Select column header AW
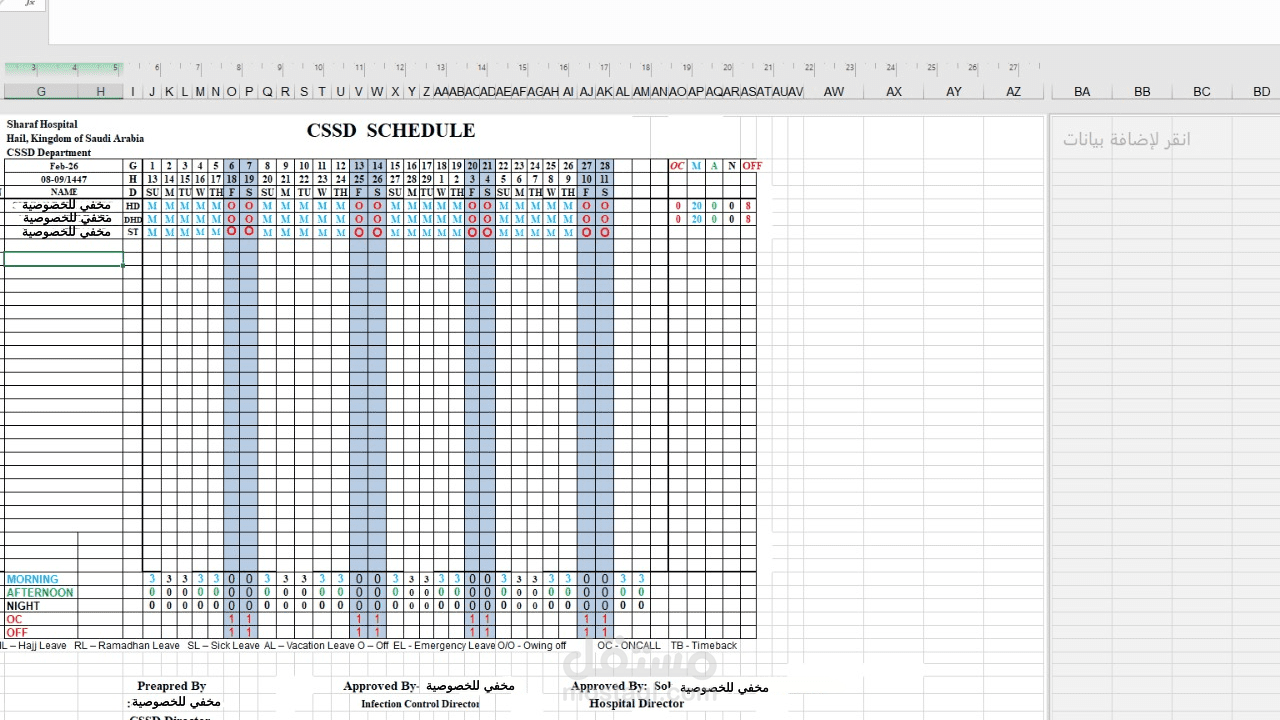The image size is (1280, 720). [x=833, y=91]
